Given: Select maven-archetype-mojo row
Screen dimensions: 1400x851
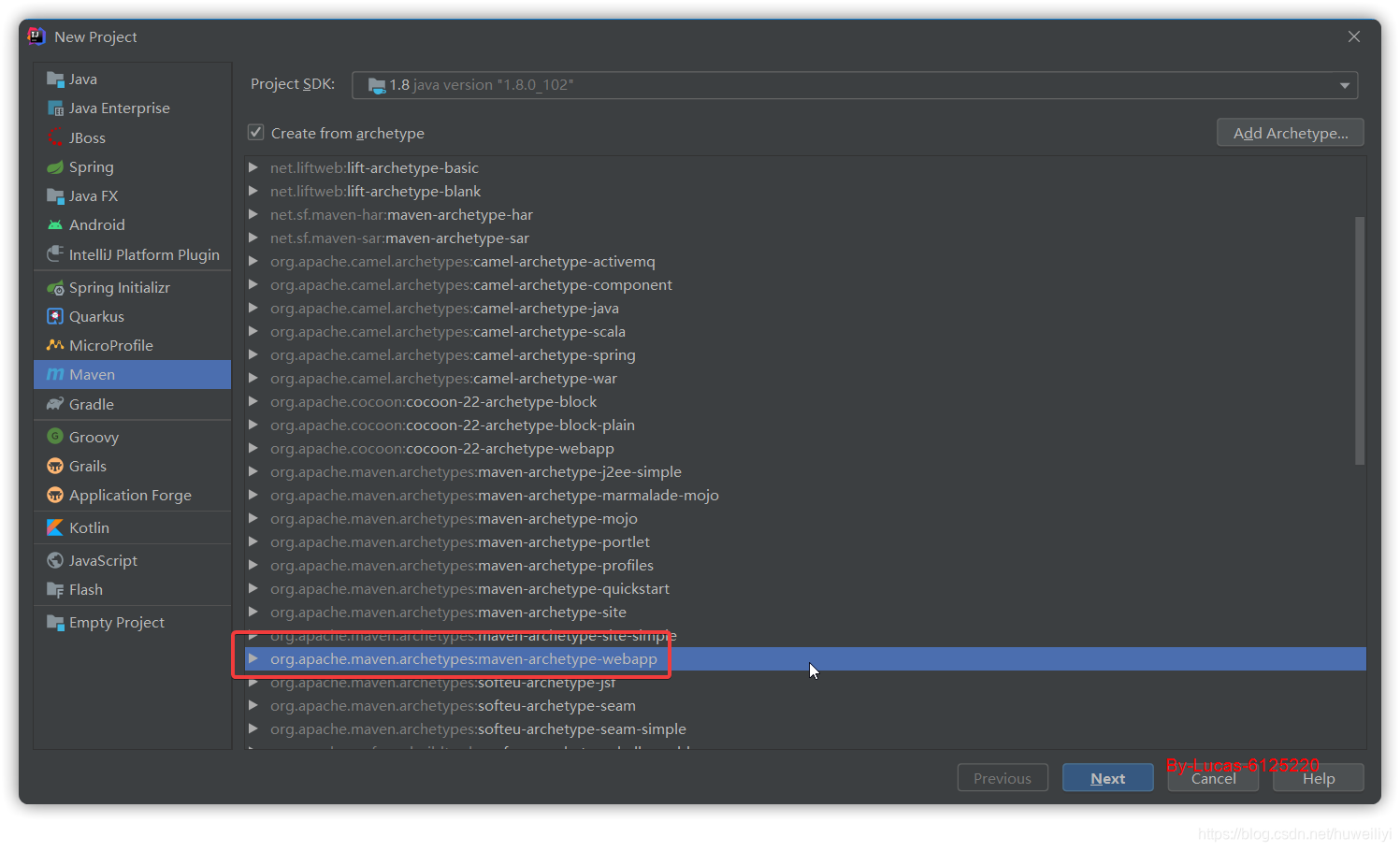Looking at the screenshot, I should pos(805,518).
